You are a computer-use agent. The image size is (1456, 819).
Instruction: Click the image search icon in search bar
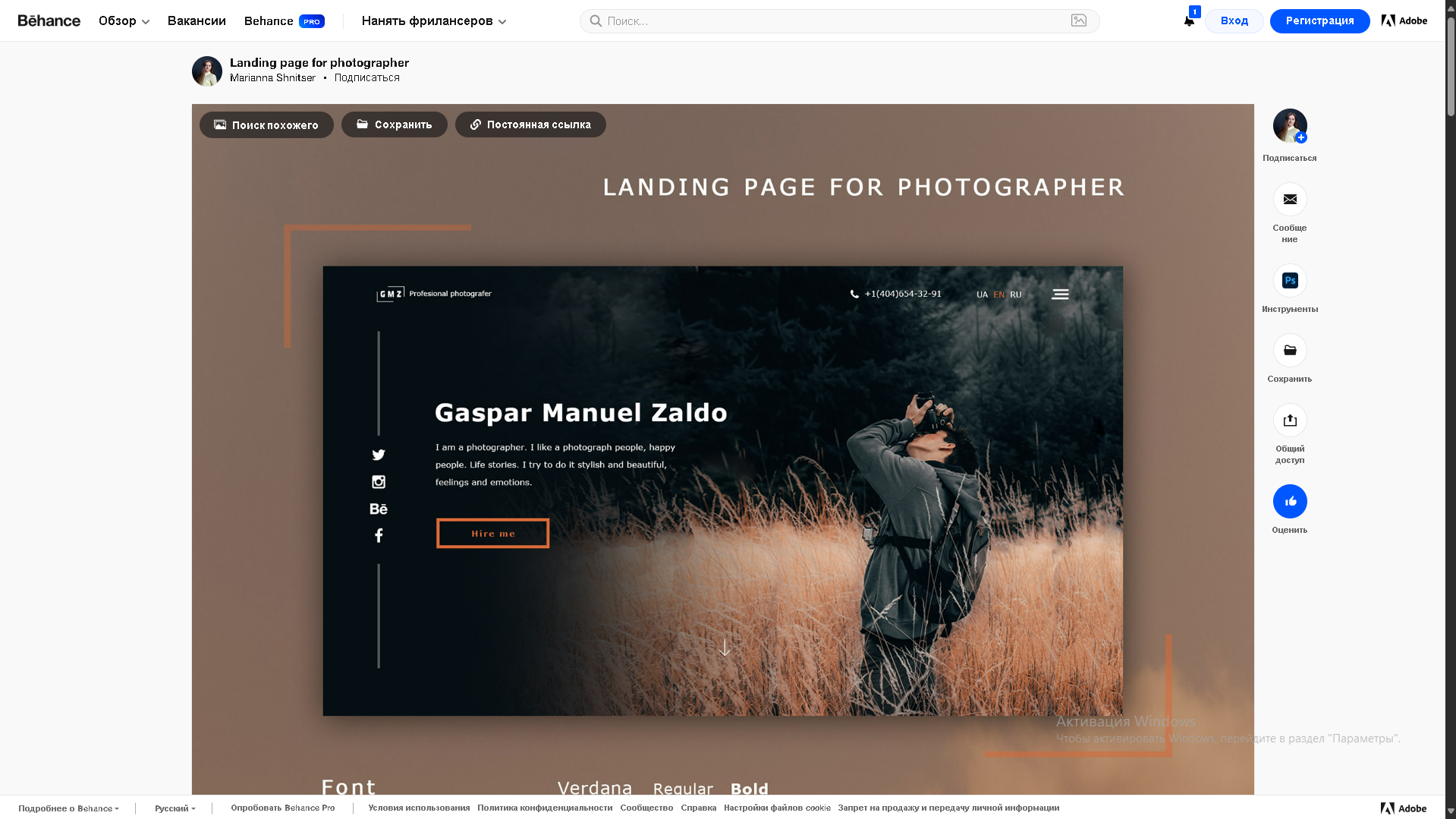click(1078, 20)
